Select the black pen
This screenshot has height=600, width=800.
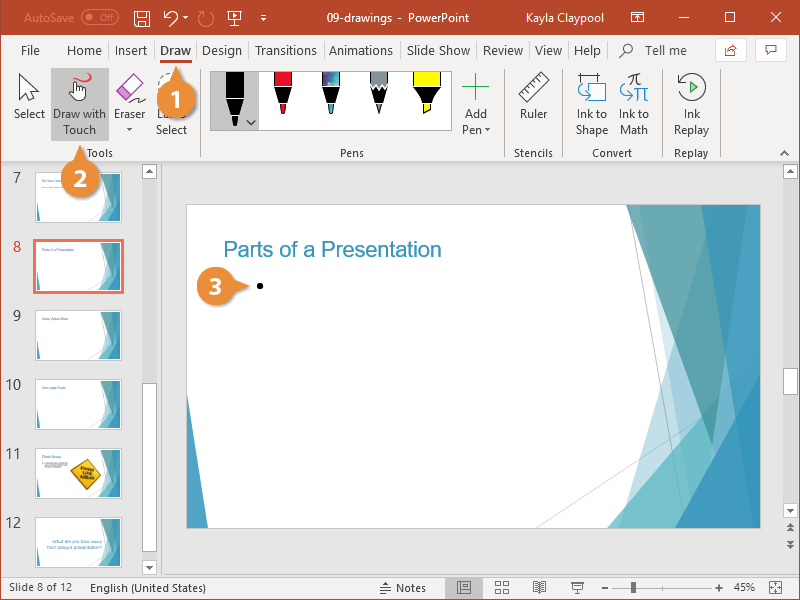(x=234, y=100)
